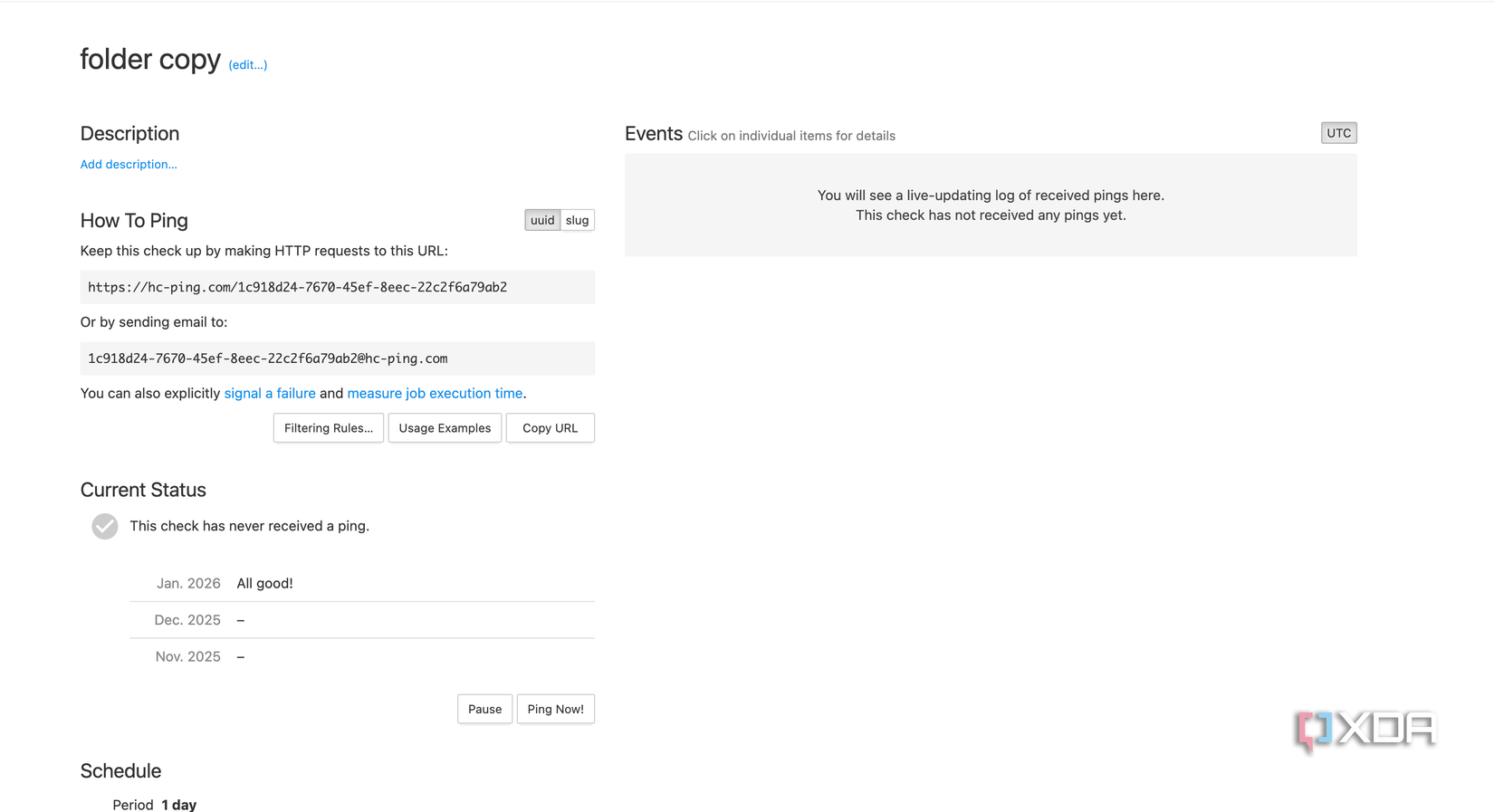This screenshot has width=1494, height=812.
Task: Pause this check
Action: click(484, 709)
